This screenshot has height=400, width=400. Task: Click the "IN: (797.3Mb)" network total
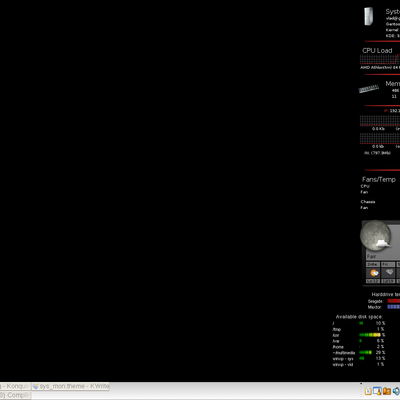(x=377, y=153)
